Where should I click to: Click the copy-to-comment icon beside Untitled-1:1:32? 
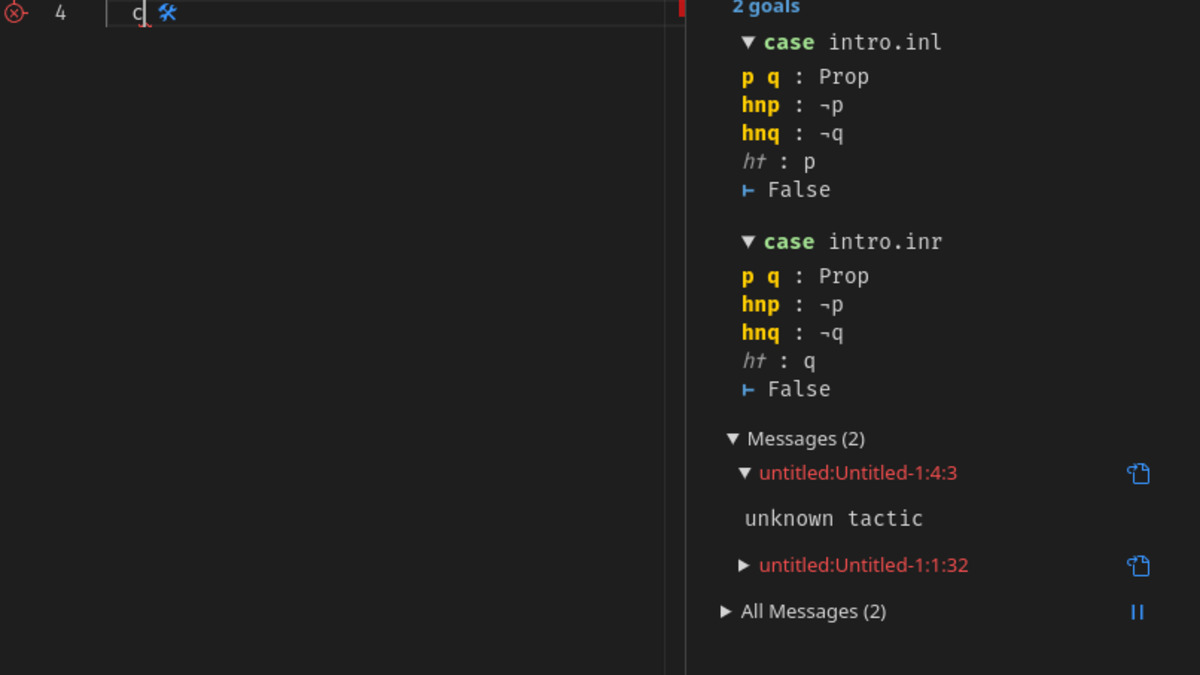coord(1140,565)
